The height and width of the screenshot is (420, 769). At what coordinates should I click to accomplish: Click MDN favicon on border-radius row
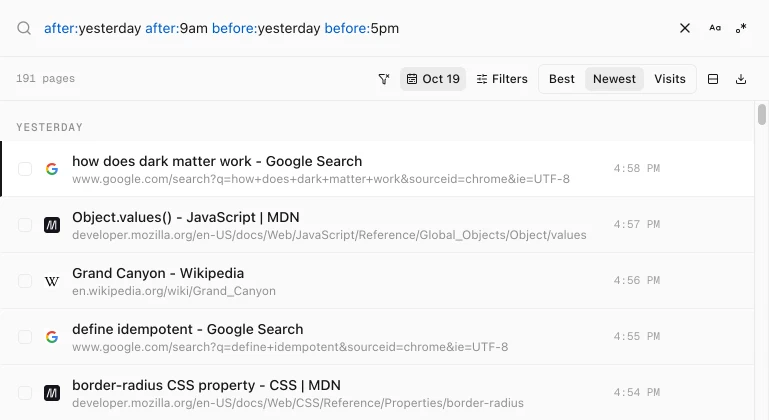click(x=52, y=393)
